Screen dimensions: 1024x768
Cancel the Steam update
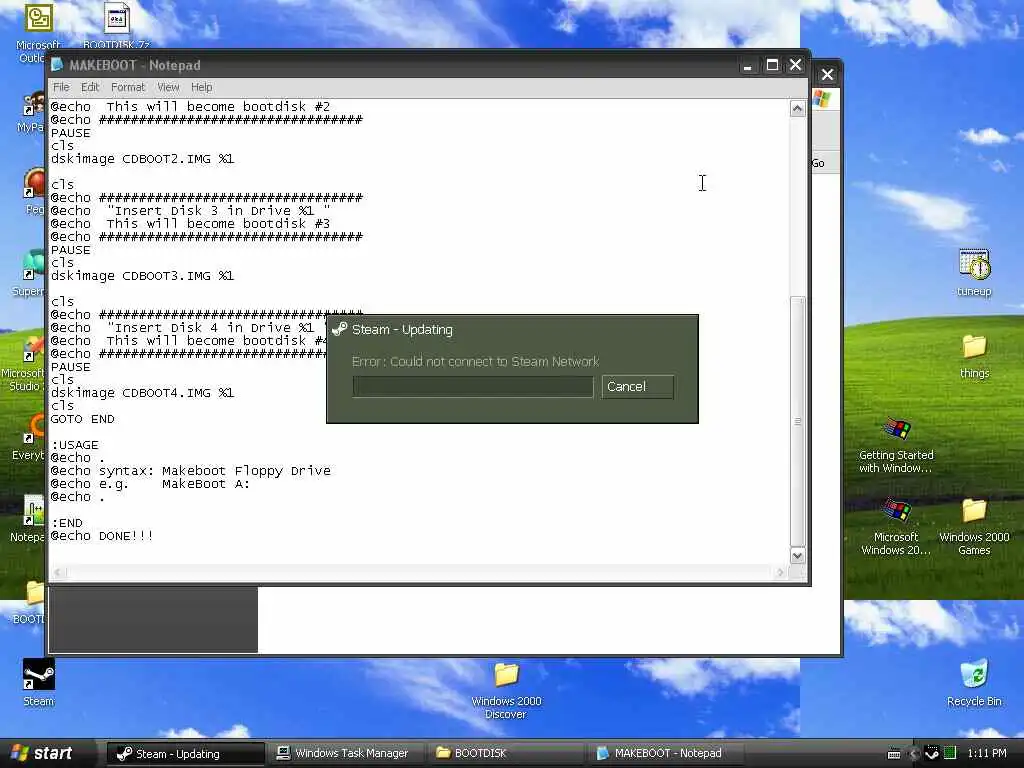[x=637, y=387]
